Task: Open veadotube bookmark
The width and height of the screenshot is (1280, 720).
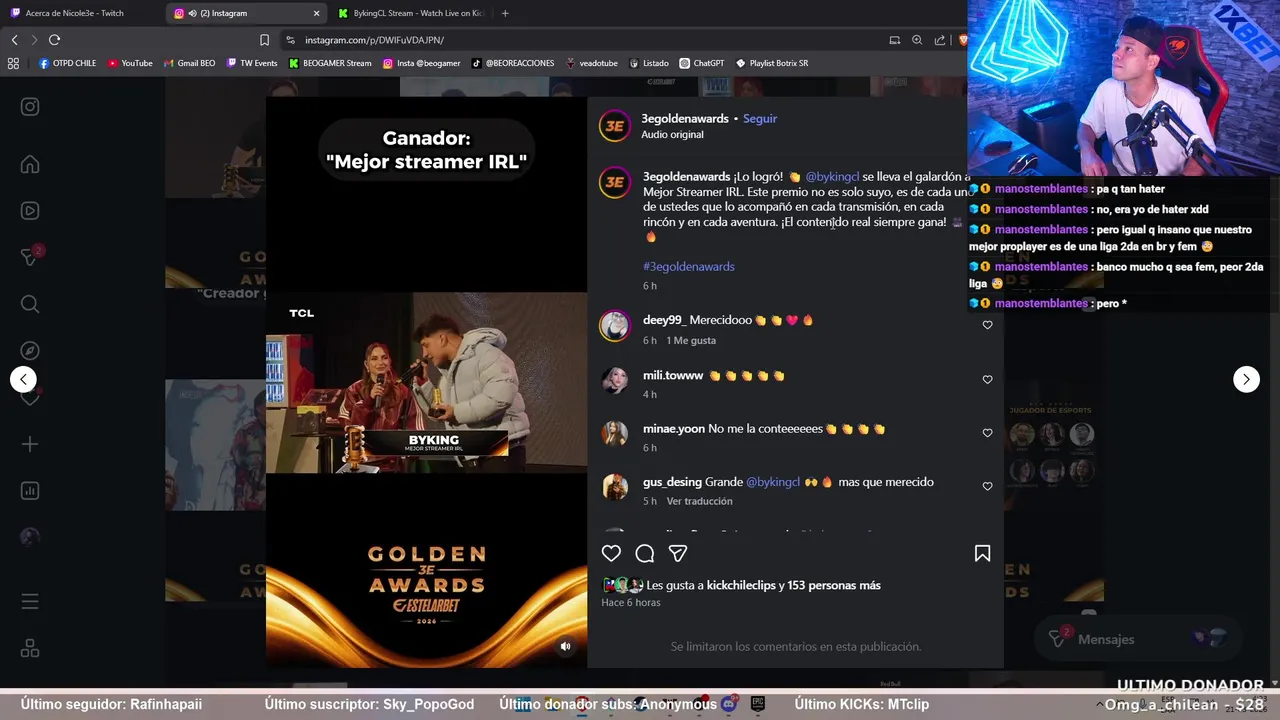Action: pyautogui.click(x=591, y=63)
